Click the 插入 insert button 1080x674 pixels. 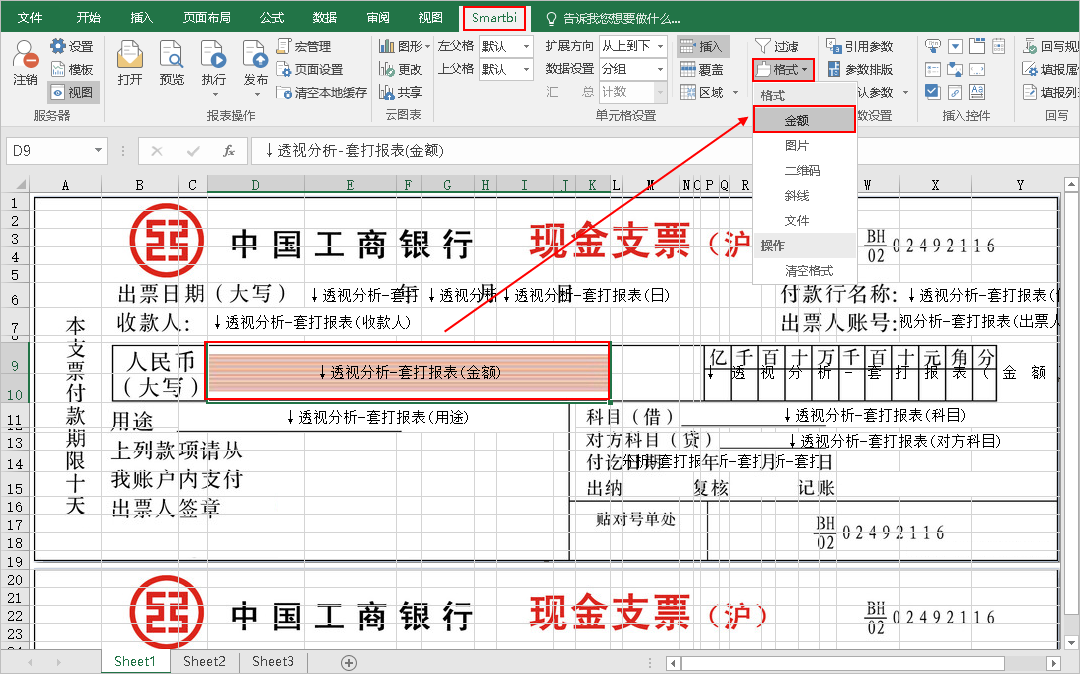coord(701,46)
